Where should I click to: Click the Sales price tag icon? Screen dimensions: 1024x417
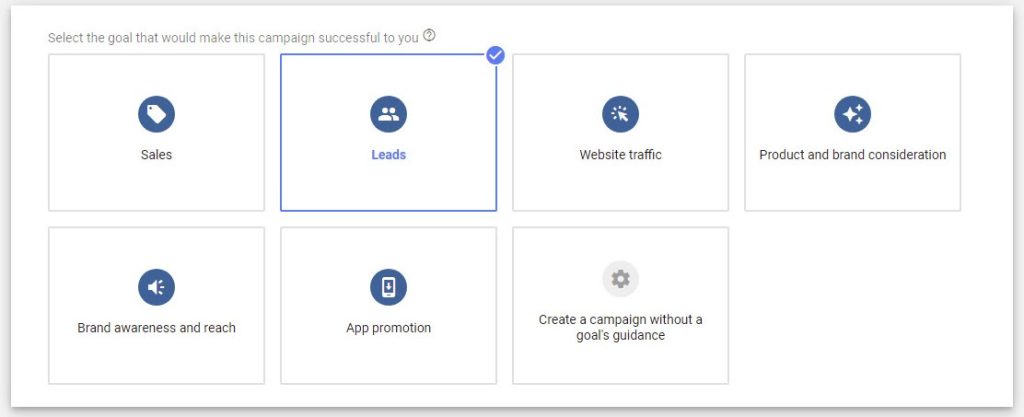point(156,114)
